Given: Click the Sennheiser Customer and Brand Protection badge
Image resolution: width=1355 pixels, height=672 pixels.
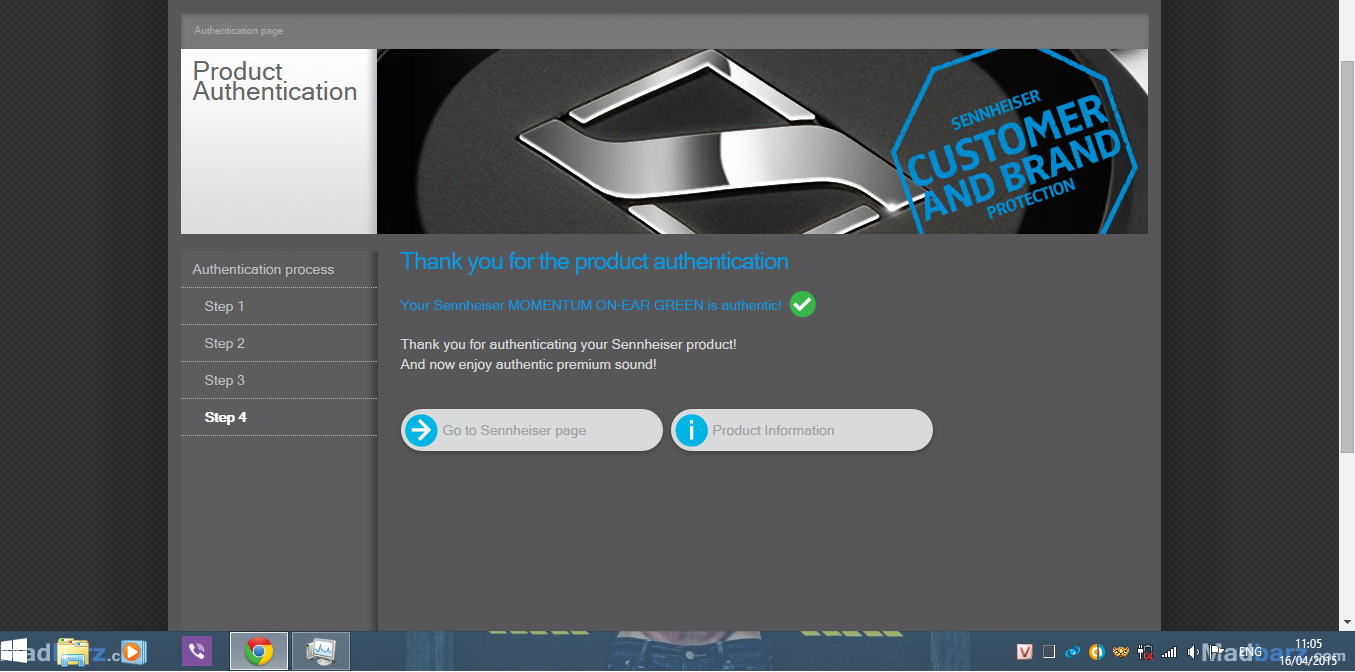Looking at the screenshot, I should tap(1014, 141).
